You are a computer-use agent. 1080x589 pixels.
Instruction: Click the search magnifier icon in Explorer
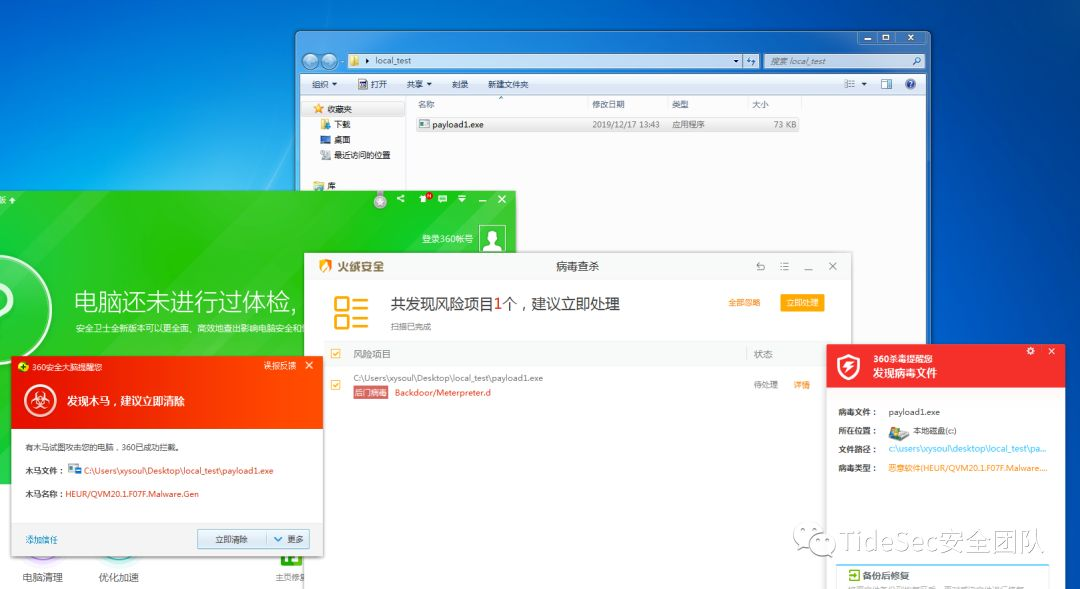click(x=916, y=61)
